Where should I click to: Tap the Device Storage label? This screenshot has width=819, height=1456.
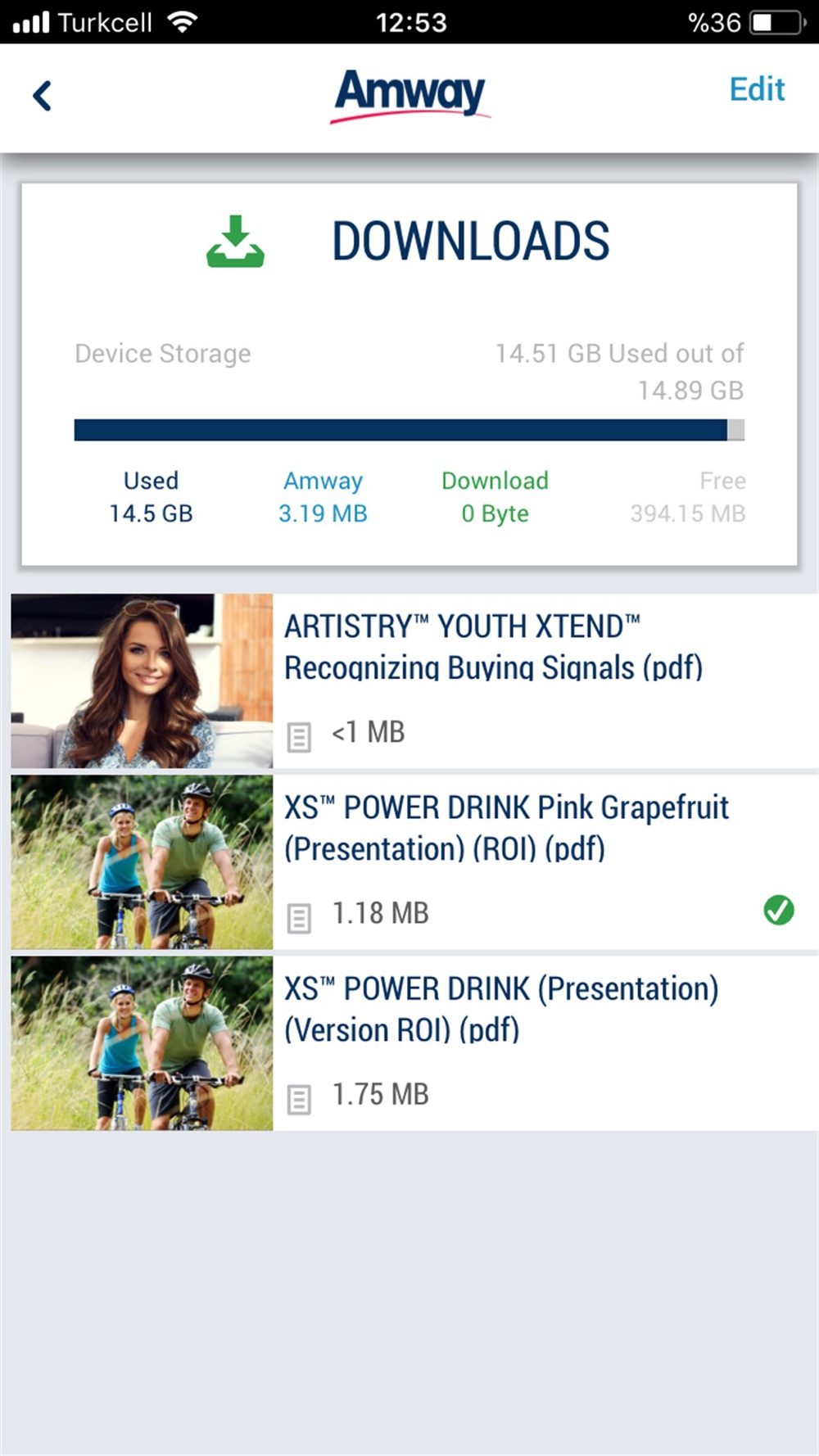click(x=163, y=353)
